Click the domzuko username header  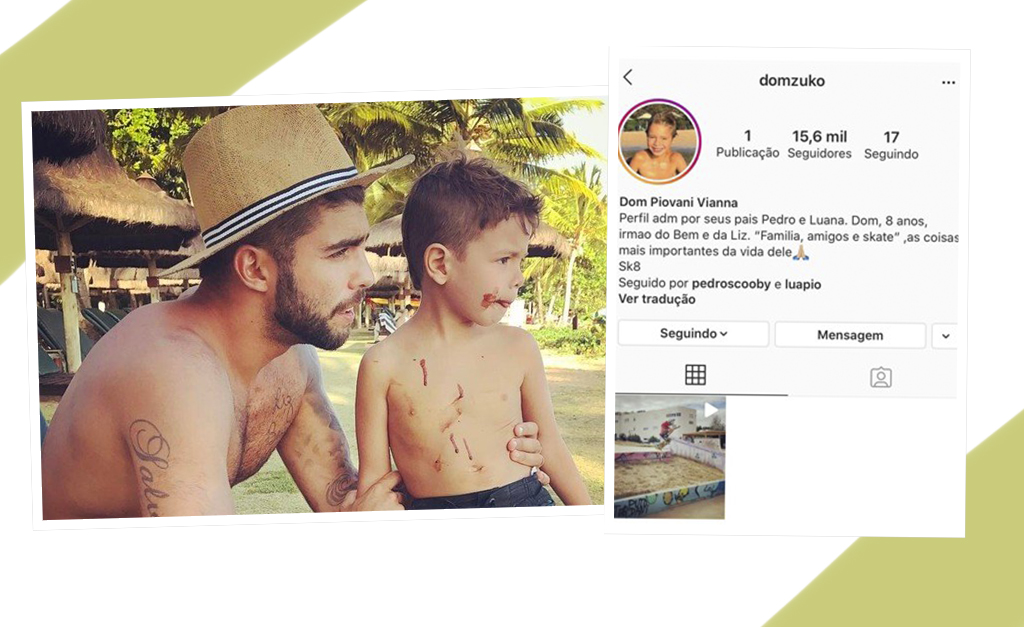[x=792, y=80]
